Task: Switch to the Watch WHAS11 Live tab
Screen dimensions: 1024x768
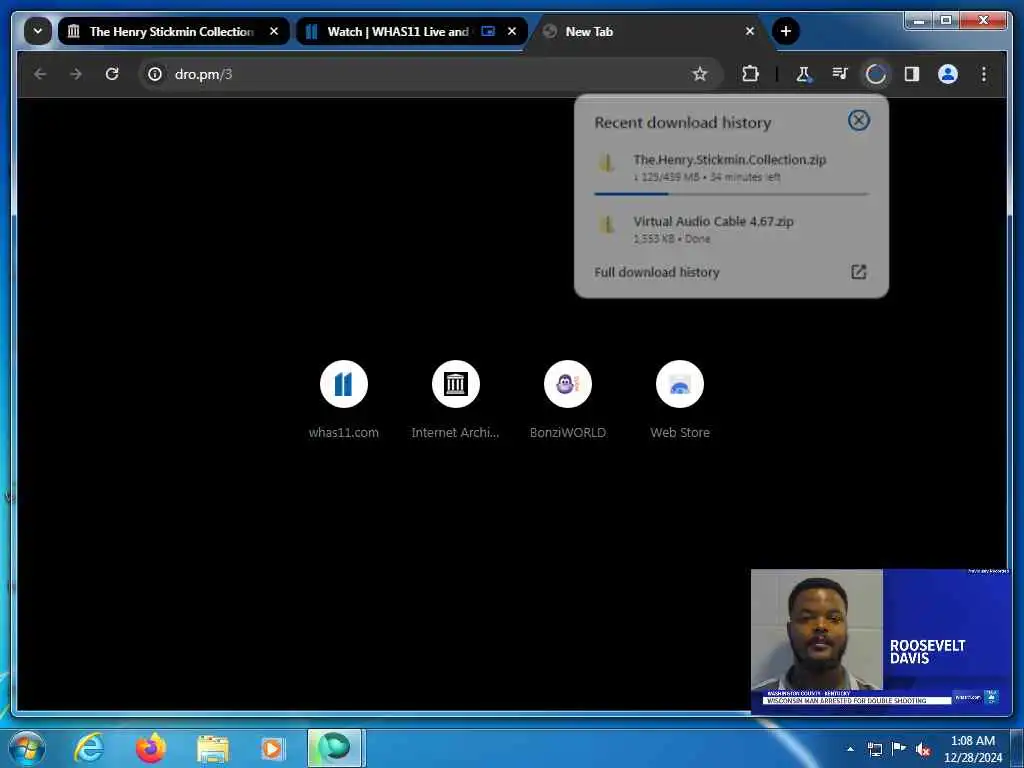Action: point(411,31)
